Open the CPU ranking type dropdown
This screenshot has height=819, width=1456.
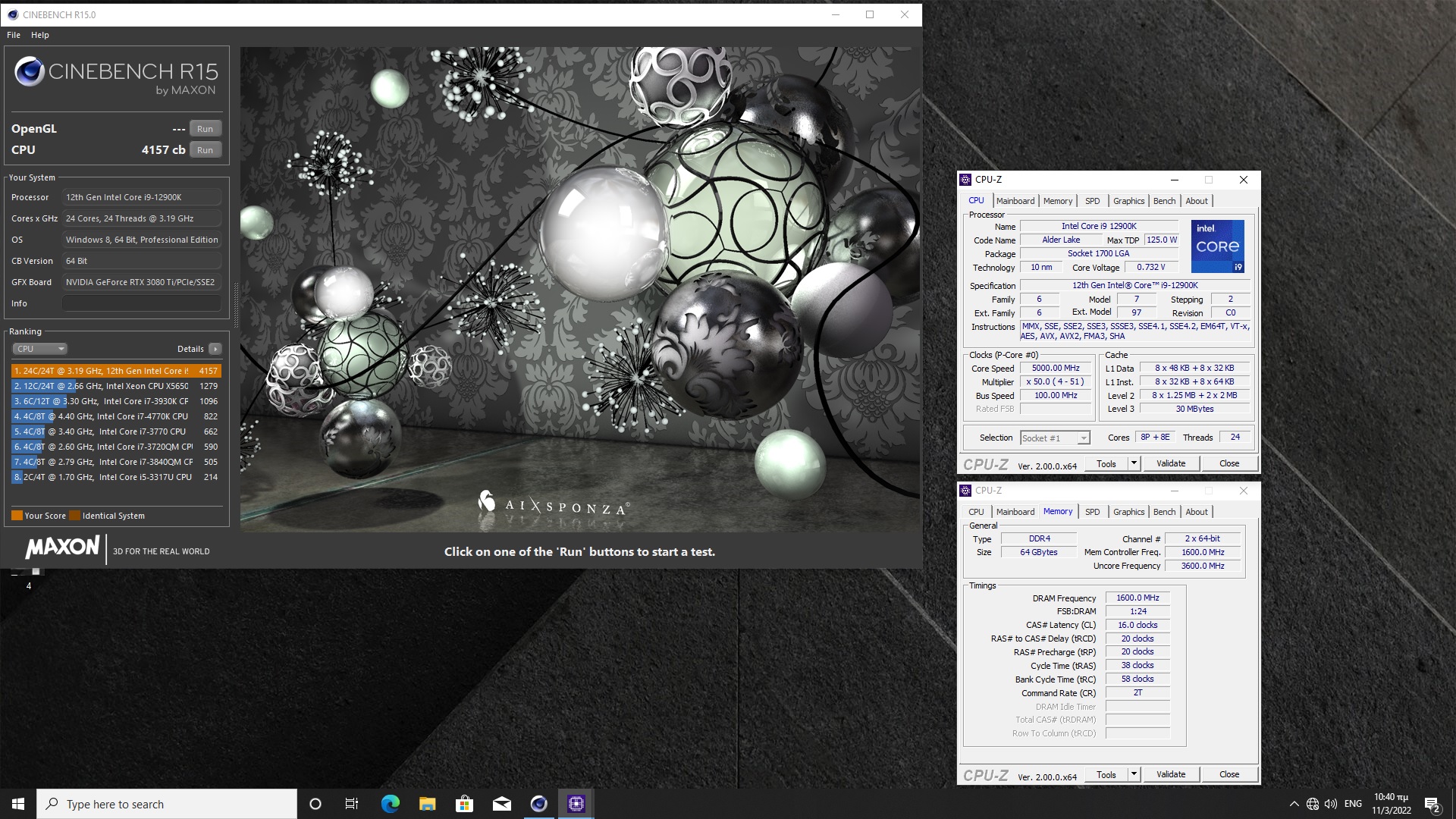[x=40, y=349]
